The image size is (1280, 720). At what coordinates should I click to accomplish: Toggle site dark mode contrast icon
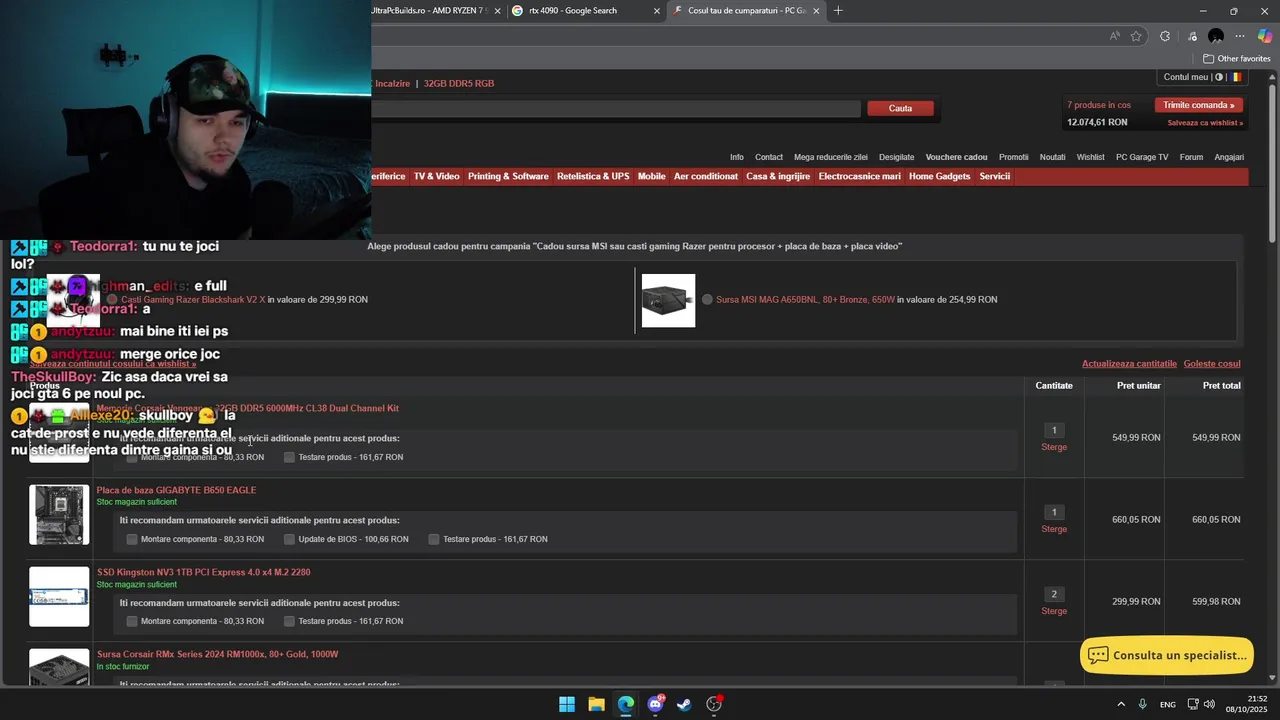tap(1219, 77)
